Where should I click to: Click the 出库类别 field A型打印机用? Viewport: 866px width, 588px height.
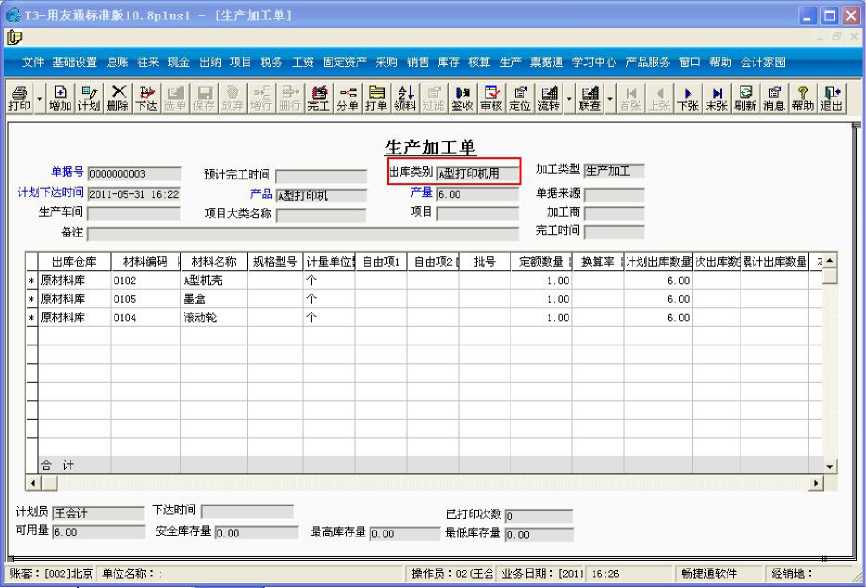(x=478, y=173)
